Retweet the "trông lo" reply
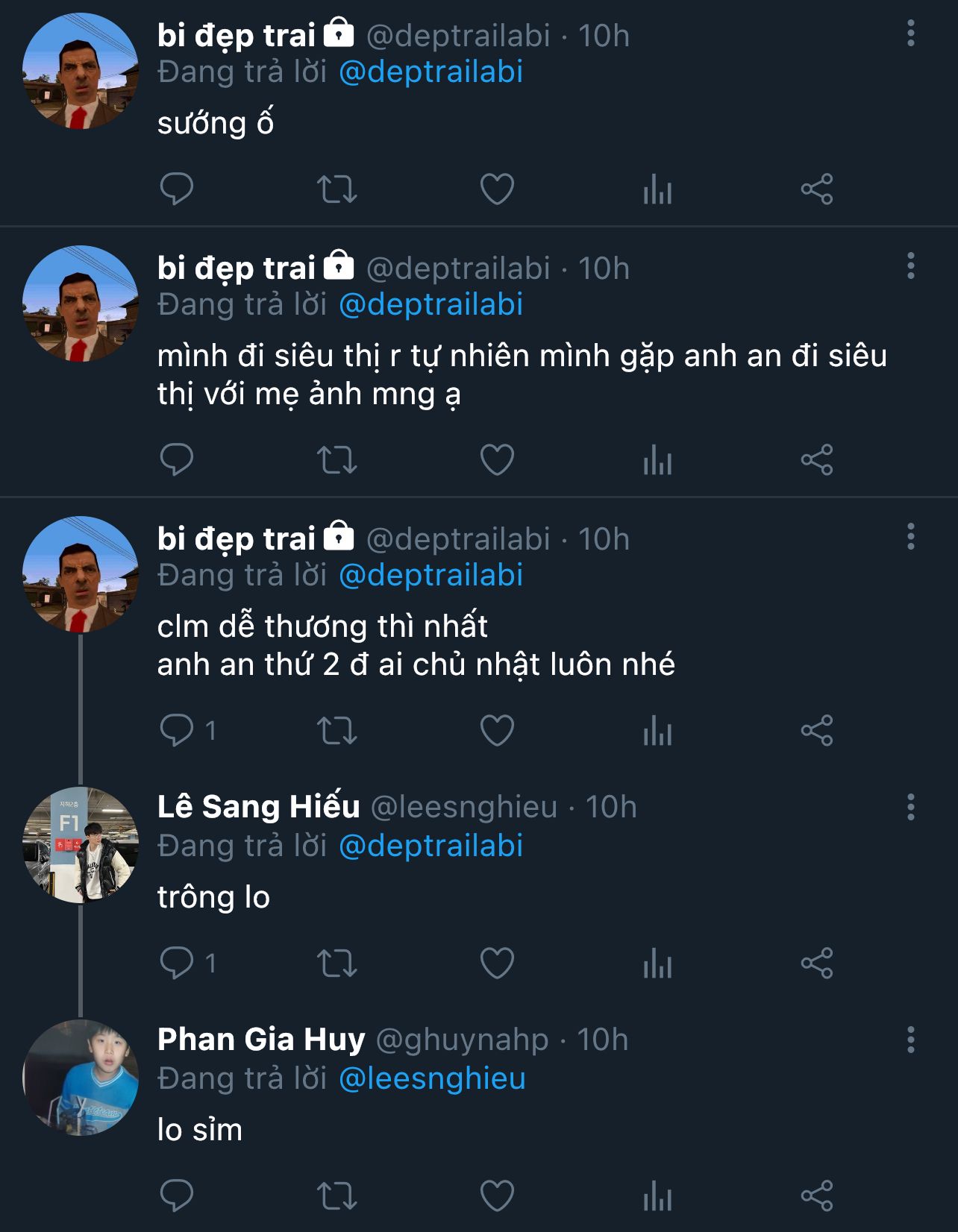958x1232 pixels. [337, 963]
